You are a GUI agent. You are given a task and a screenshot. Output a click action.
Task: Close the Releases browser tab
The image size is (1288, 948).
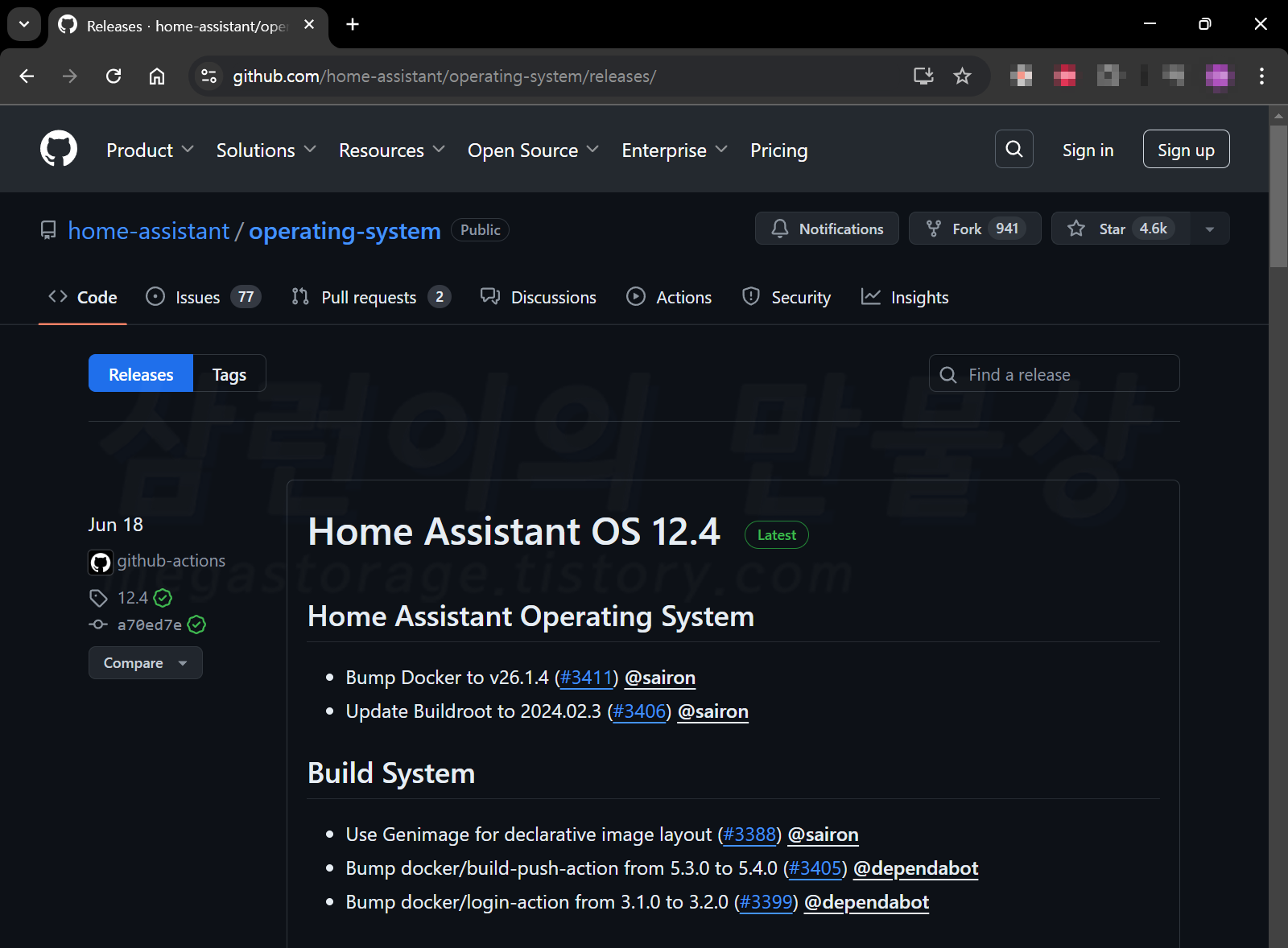tap(309, 24)
